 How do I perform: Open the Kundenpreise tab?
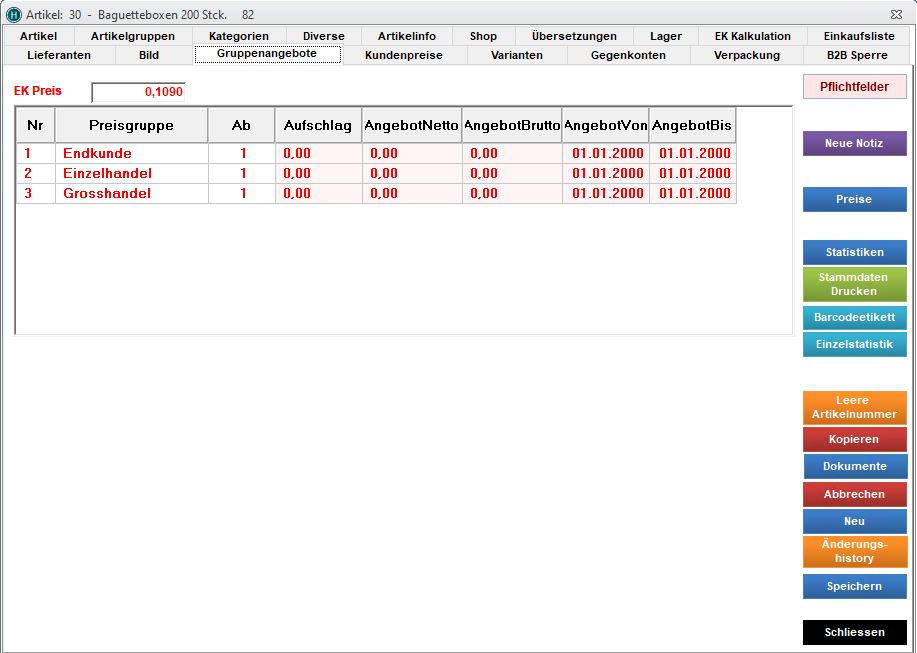(x=403, y=55)
